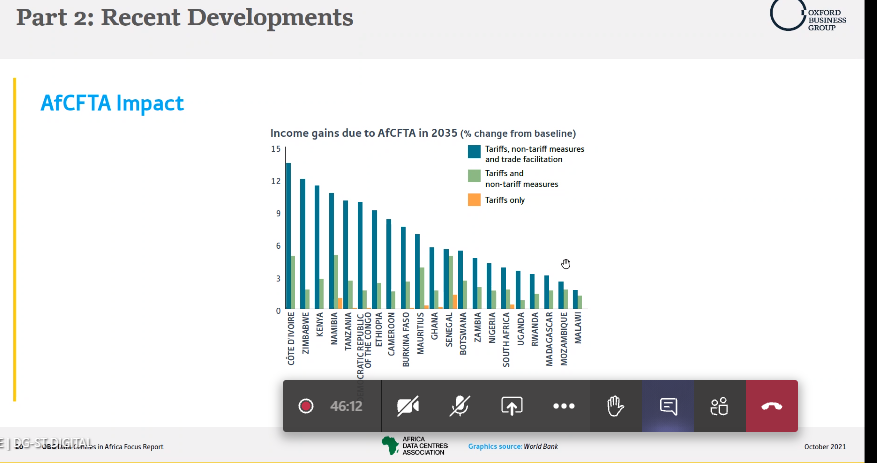This screenshot has width=877, height=463.
Task: Click the MAURITIUS axis label
Action: (421, 332)
